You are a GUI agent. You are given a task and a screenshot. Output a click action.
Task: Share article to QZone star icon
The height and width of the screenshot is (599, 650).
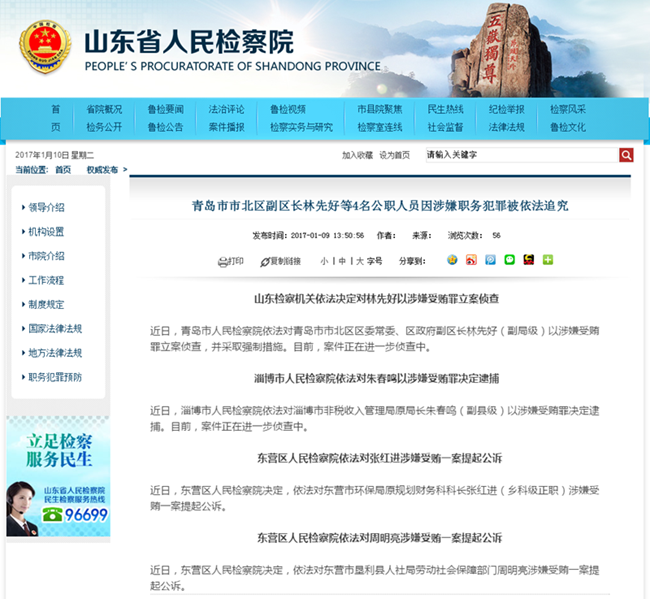pyautogui.click(x=452, y=260)
